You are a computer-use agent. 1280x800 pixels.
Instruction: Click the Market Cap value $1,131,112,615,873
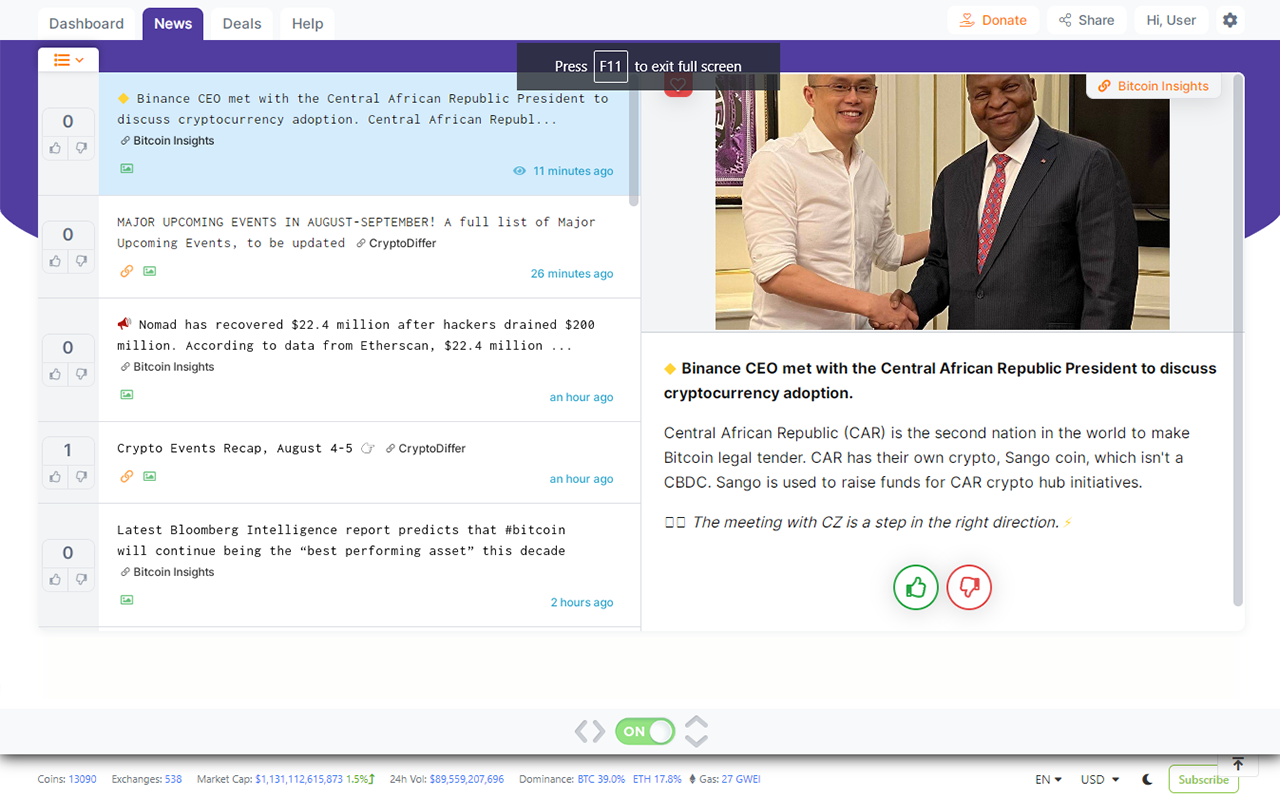point(299,779)
